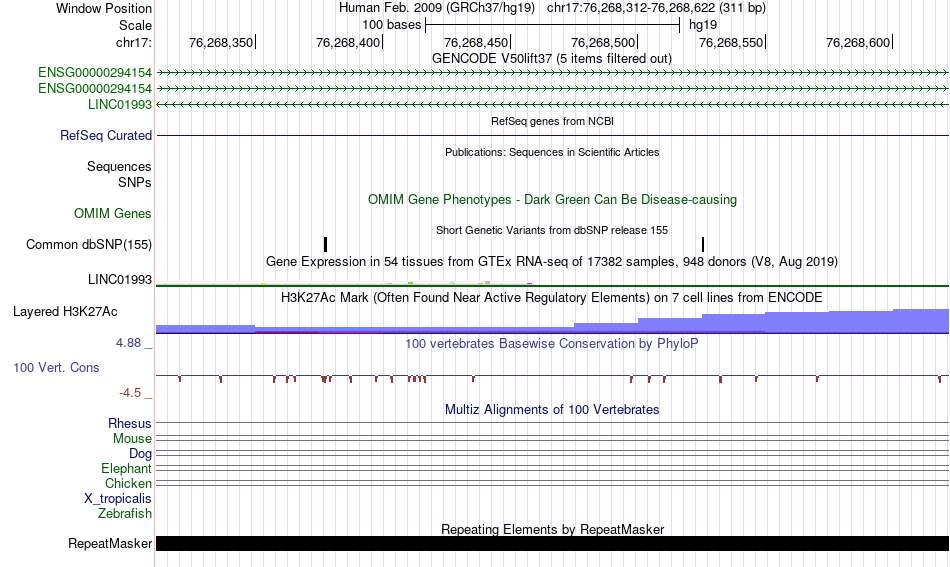Click the hg19 text beside scale bar
This screenshot has height=567, width=950.
pyautogui.click(x=703, y=25)
